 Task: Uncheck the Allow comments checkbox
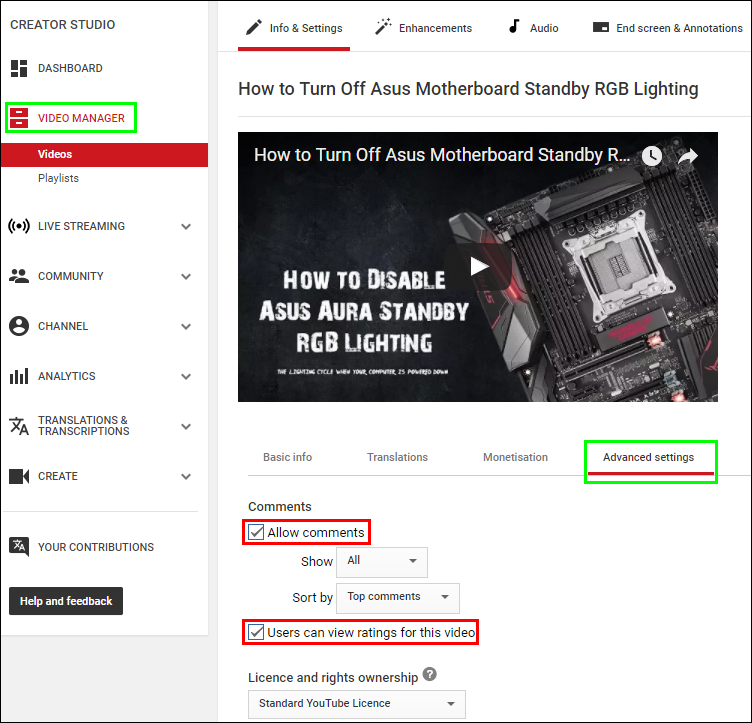[256, 532]
